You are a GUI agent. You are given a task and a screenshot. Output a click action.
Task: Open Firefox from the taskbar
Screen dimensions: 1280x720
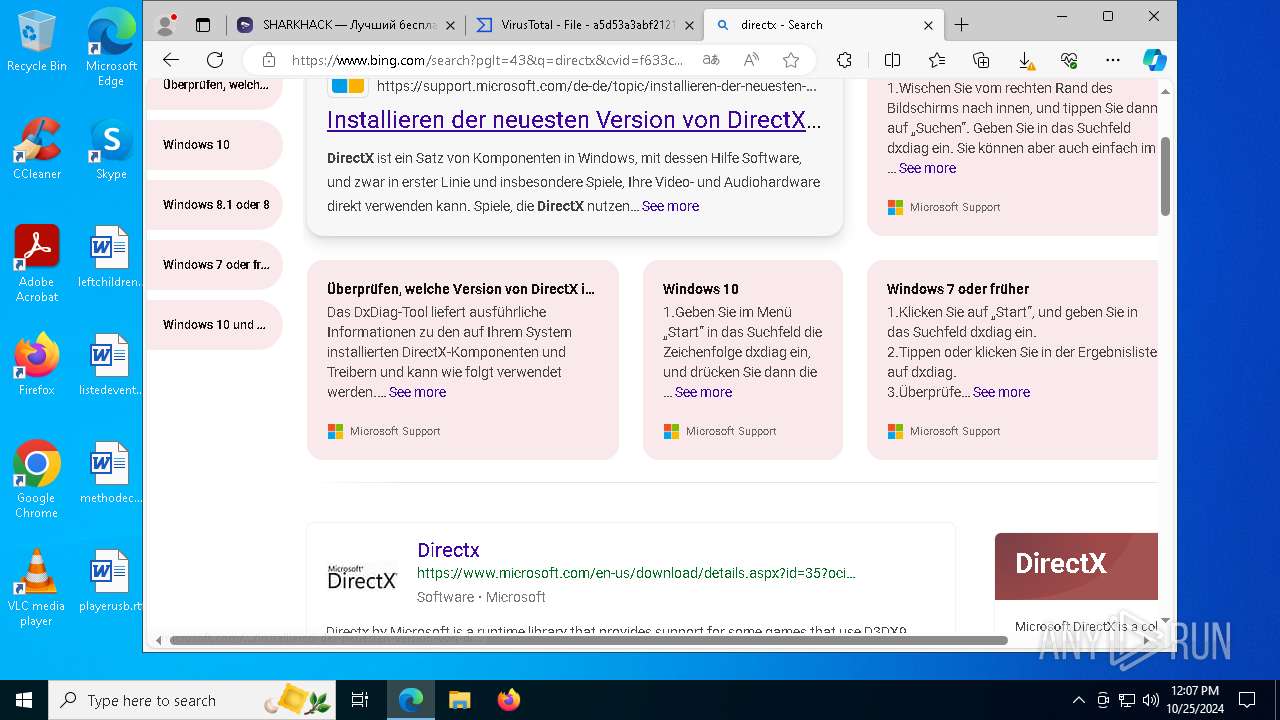click(509, 700)
